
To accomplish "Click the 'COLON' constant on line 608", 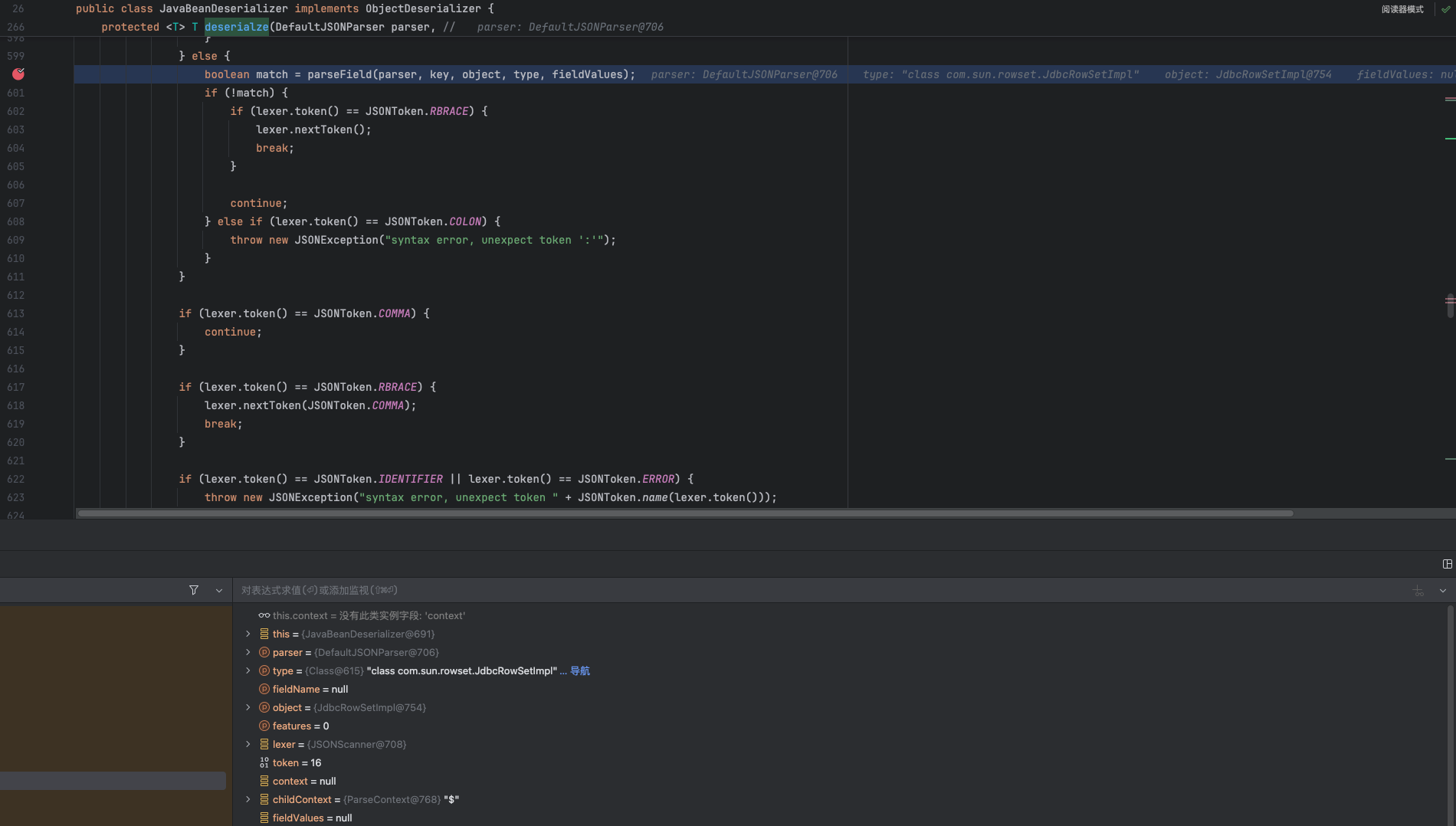I will coord(465,221).
